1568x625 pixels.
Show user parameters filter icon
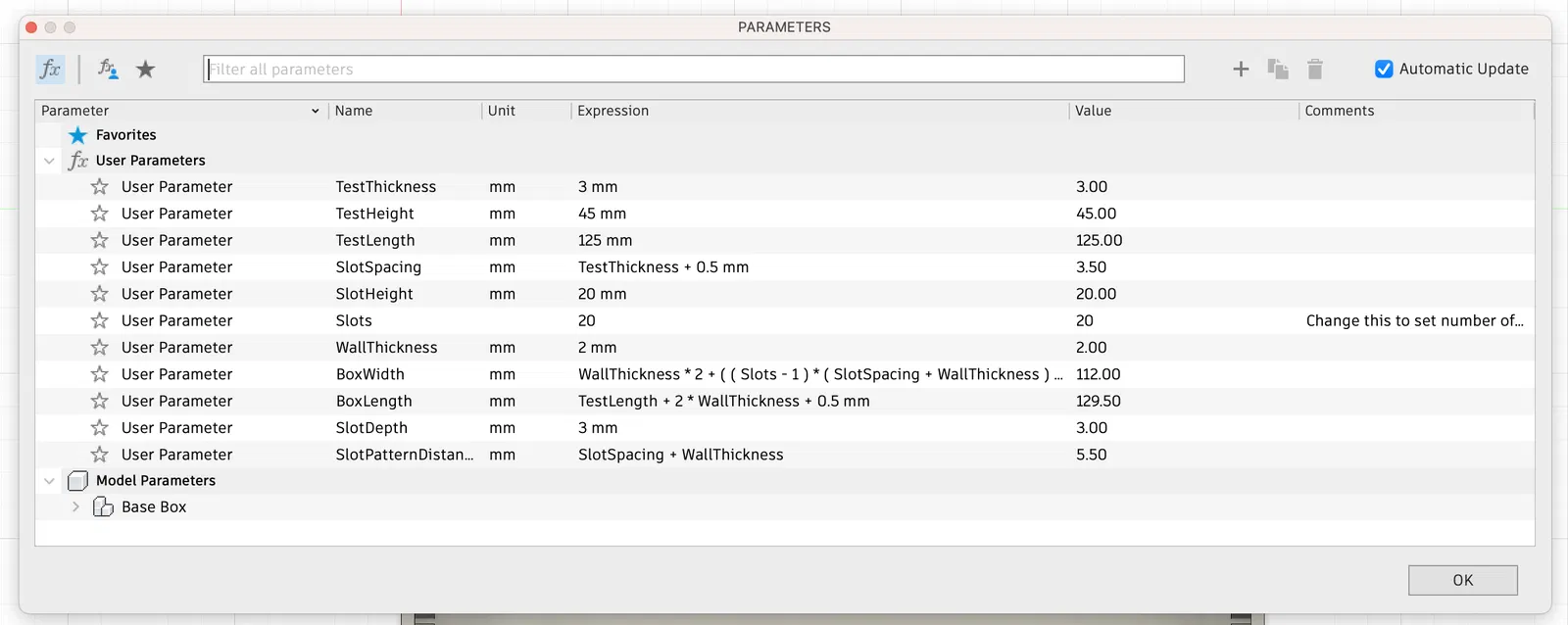[108, 69]
